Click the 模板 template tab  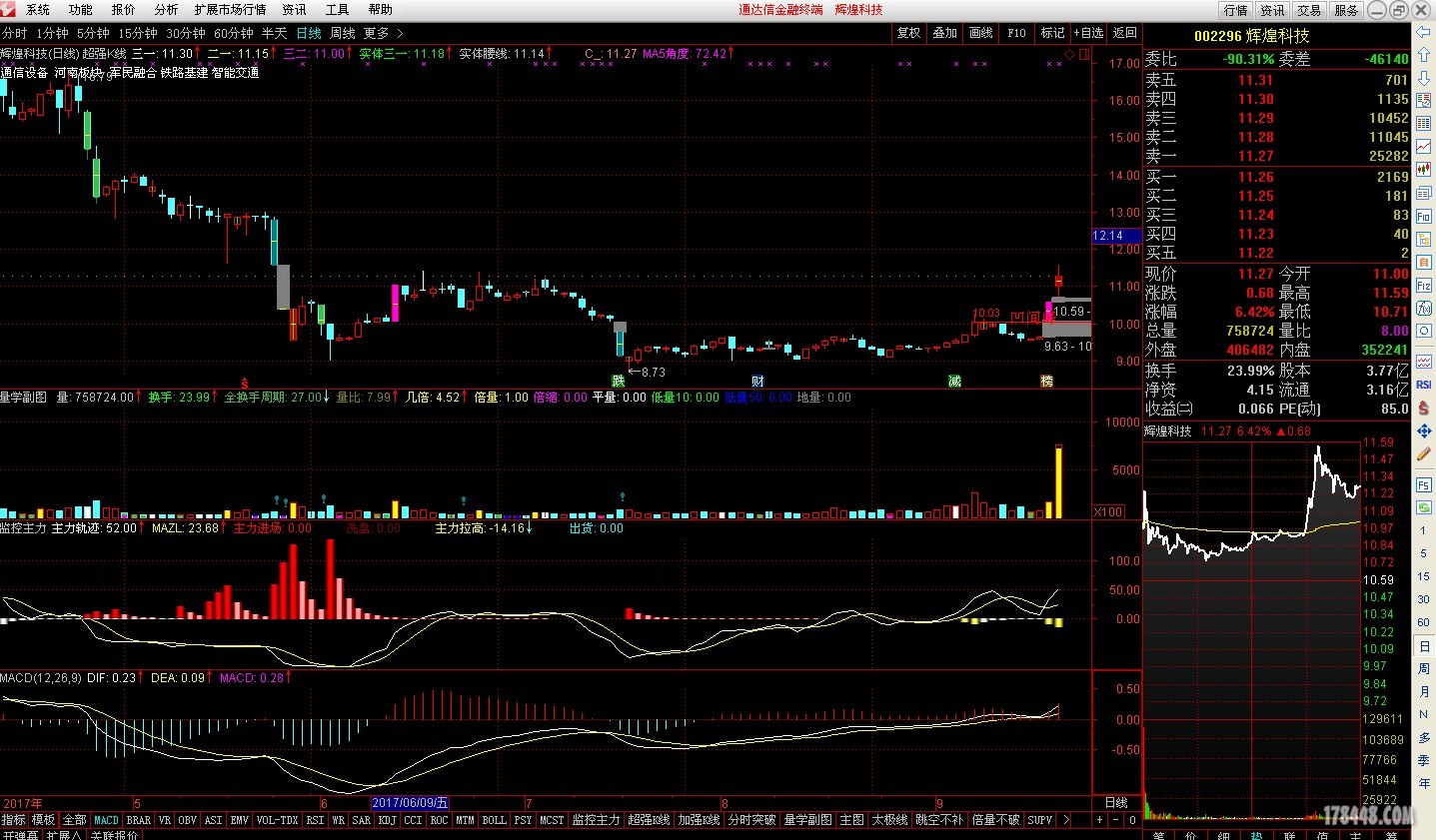pyautogui.click(x=43, y=819)
